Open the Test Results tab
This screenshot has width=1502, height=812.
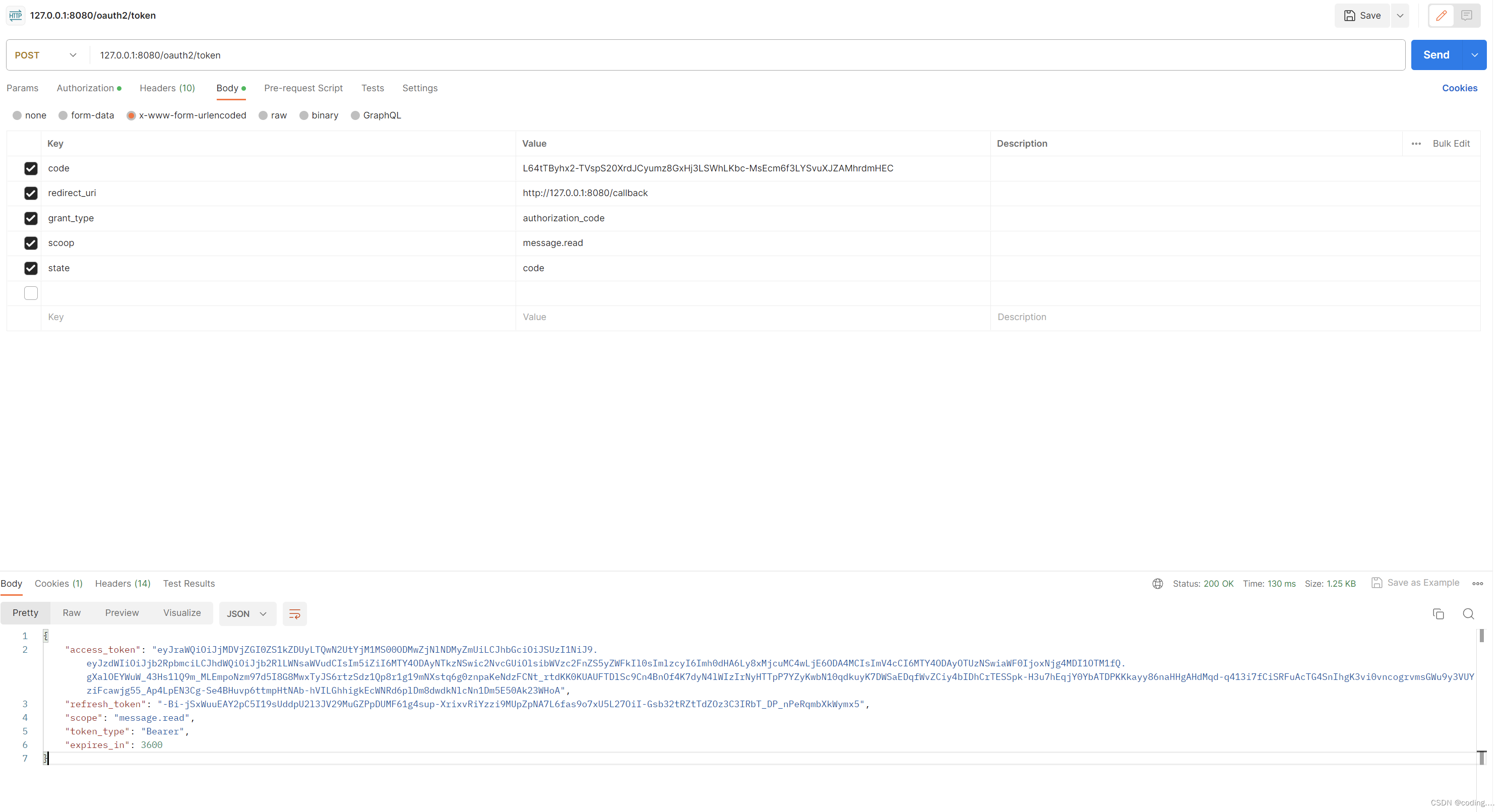[189, 584]
